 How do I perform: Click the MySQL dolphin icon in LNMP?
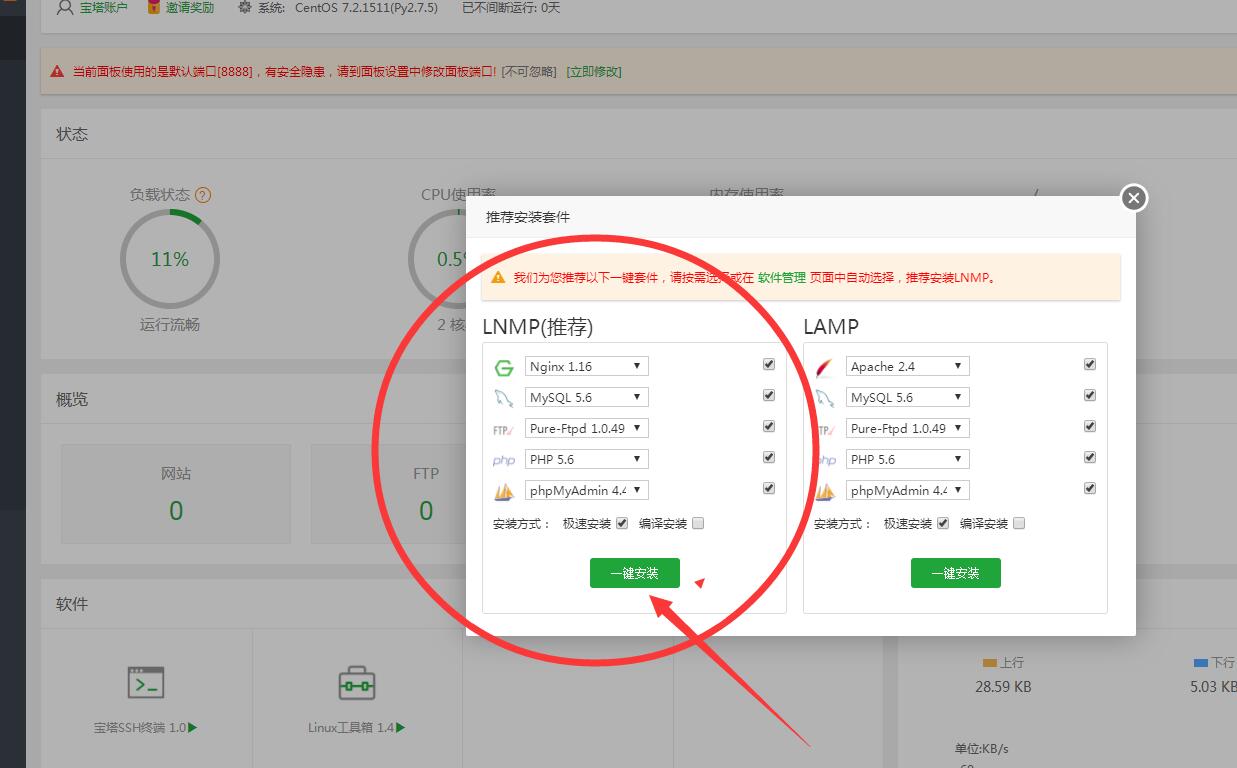point(503,398)
